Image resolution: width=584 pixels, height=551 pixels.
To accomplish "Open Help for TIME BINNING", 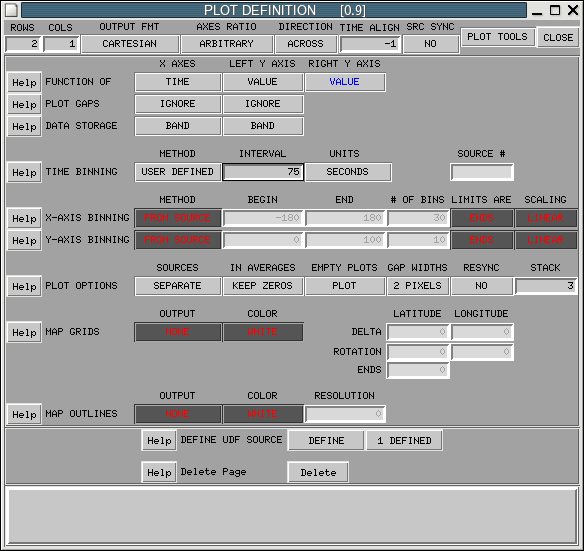I will (x=24, y=172).
